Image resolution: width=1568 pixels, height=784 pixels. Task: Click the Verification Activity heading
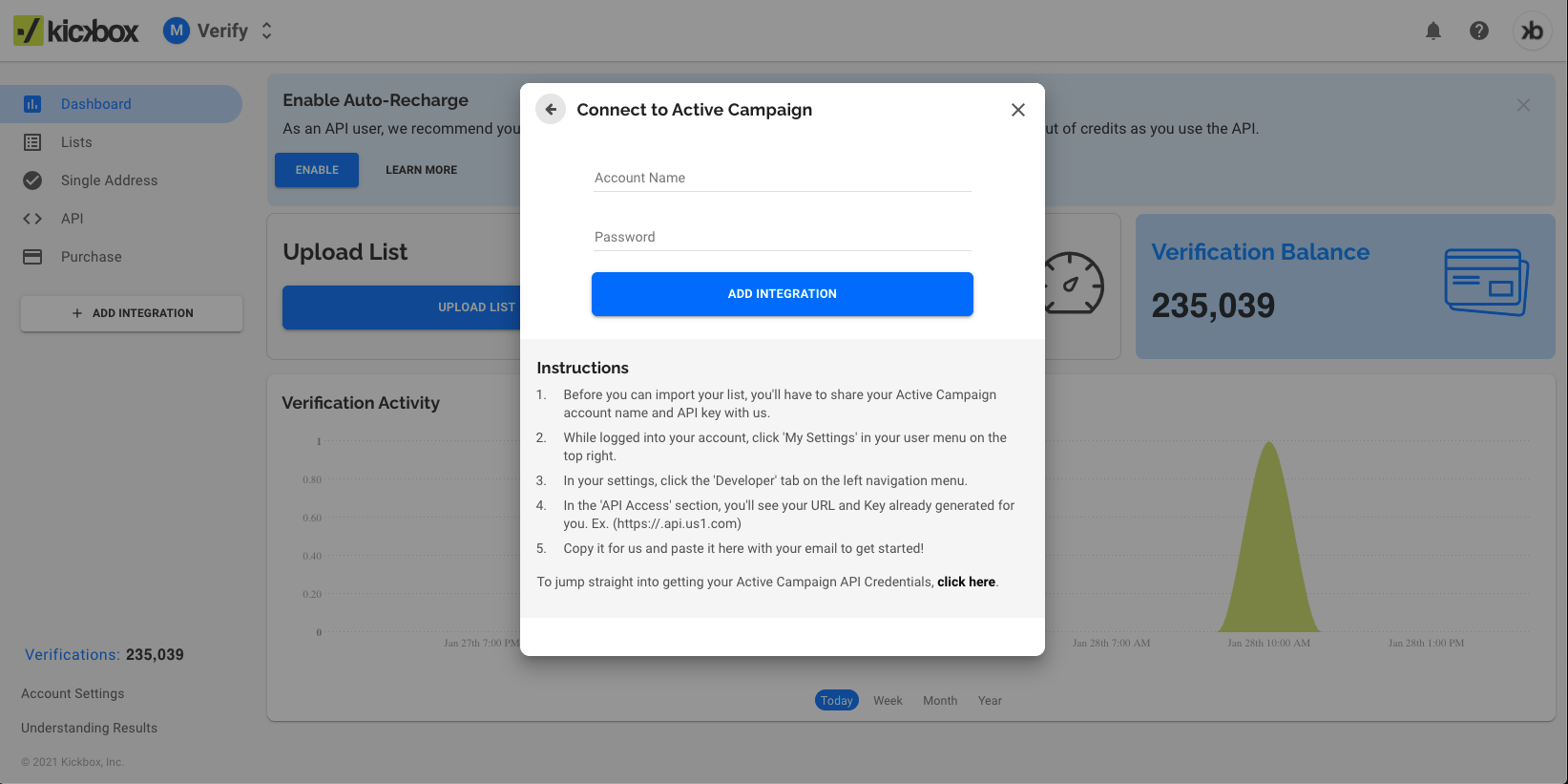coord(361,403)
